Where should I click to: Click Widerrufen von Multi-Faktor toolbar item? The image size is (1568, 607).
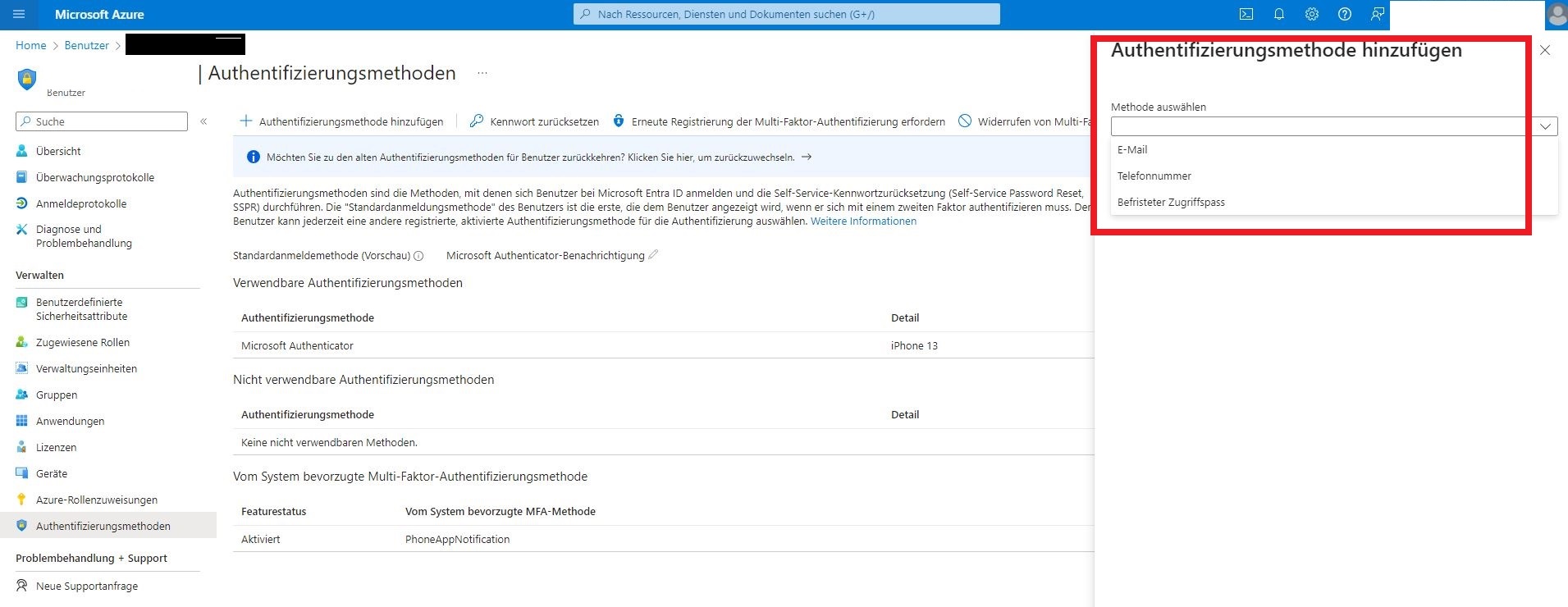click(x=1026, y=121)
